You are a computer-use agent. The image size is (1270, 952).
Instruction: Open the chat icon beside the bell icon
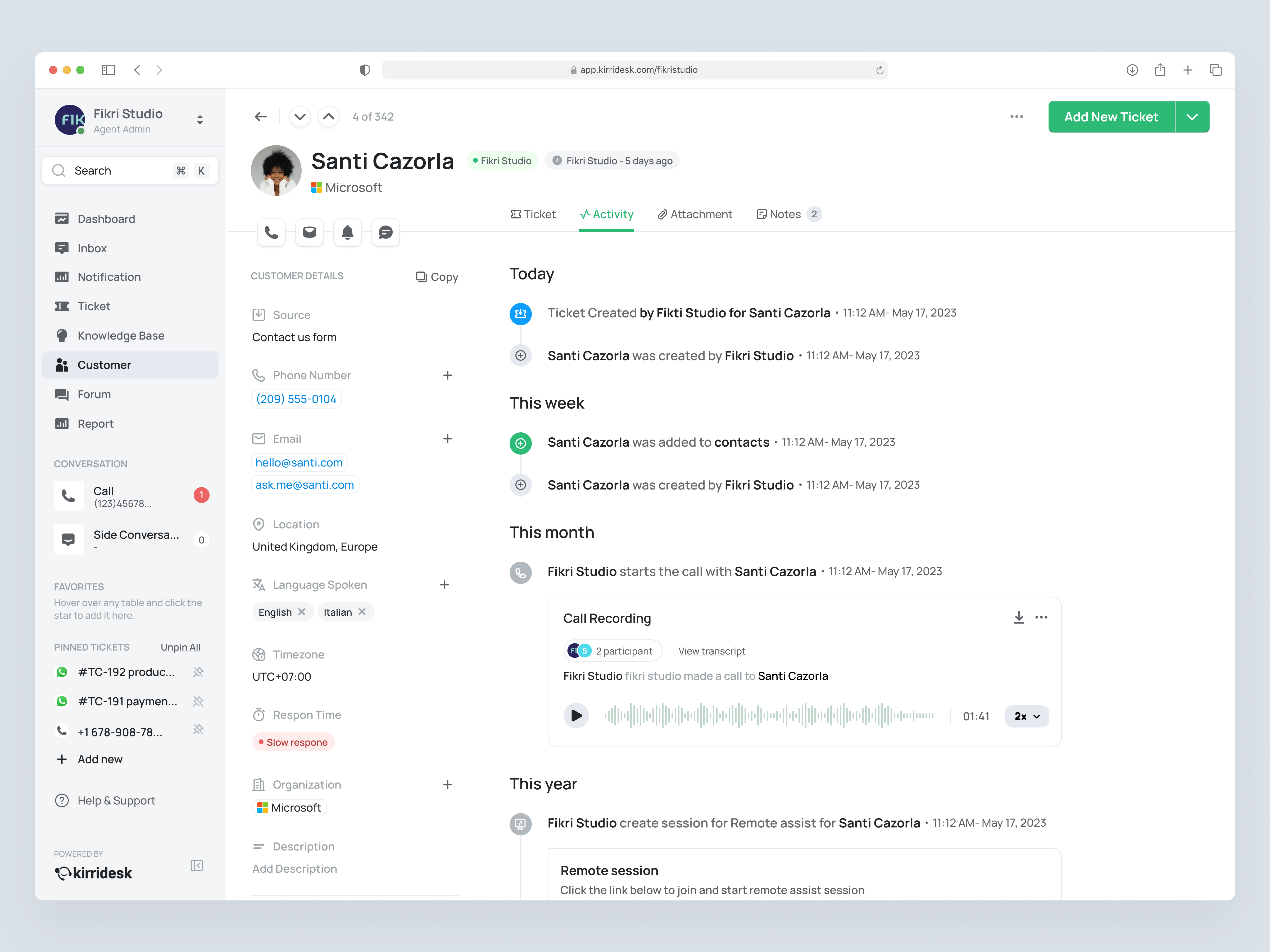(x=385, y=232)
